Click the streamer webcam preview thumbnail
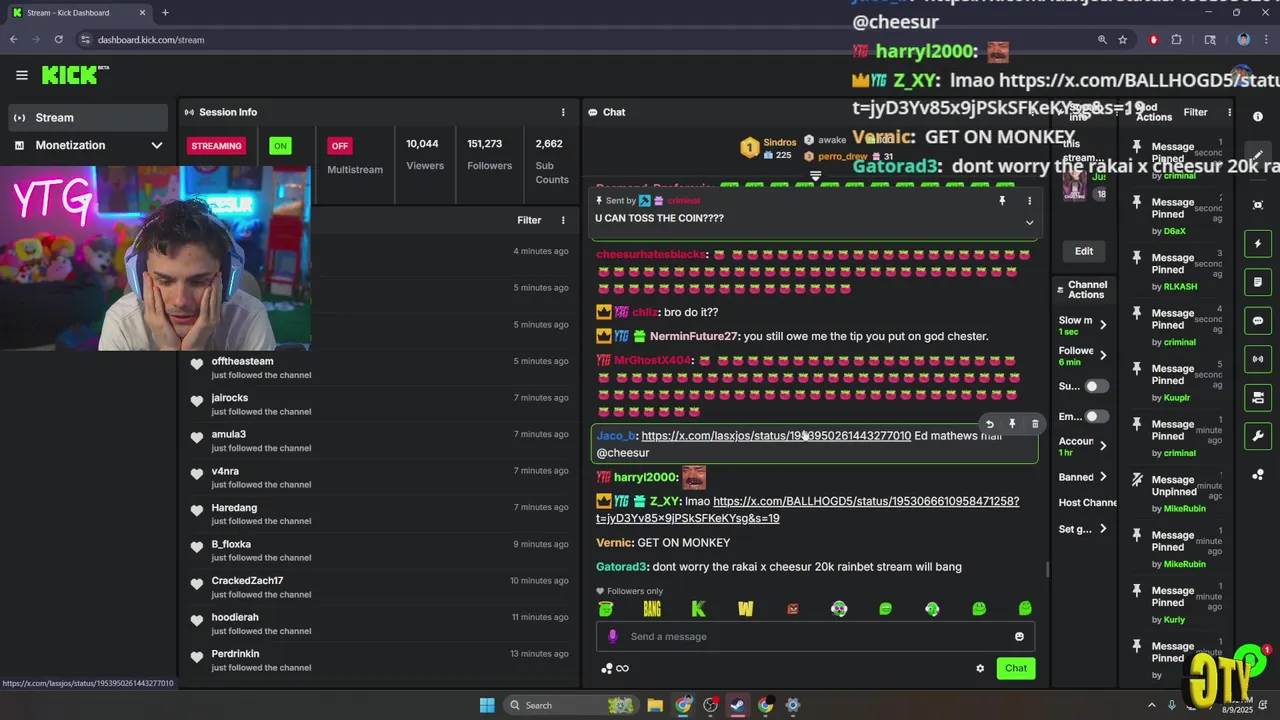The height and width of the screenshot is (720, 1280). pyautogui.click(x=155, y=258)
